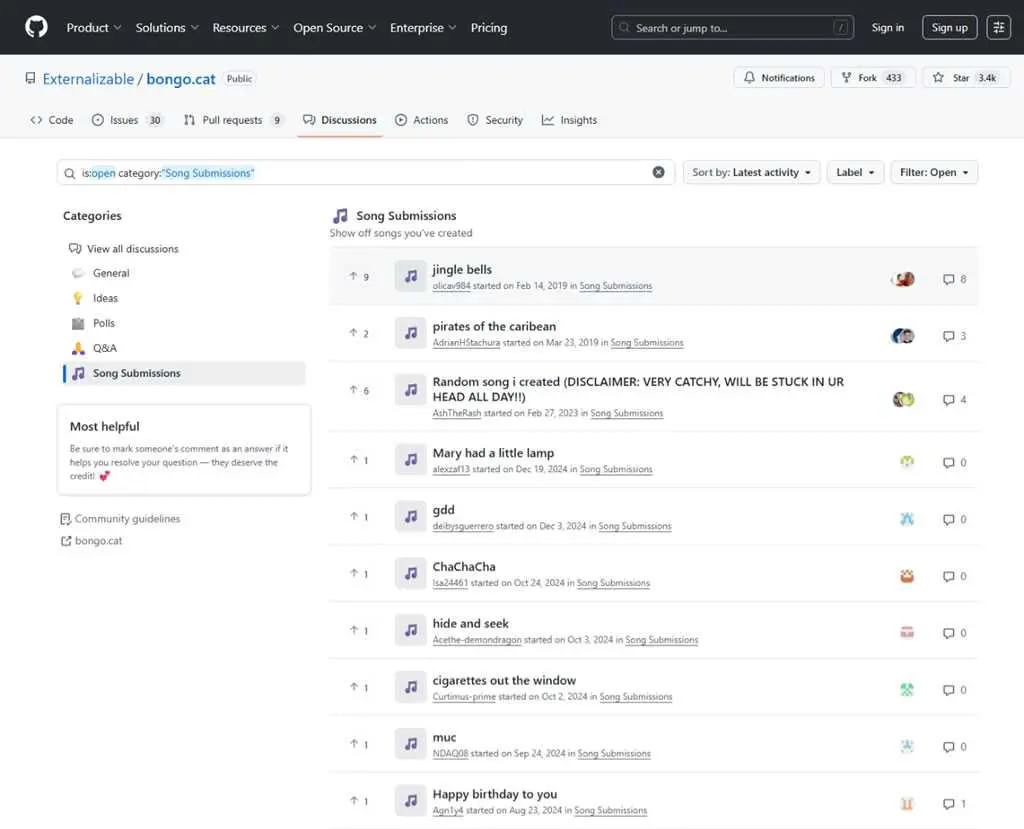This screenshot has height=829, width=1024.
Task: Upvote the Mary had a little lamp post
Action: tap(359, 460)
